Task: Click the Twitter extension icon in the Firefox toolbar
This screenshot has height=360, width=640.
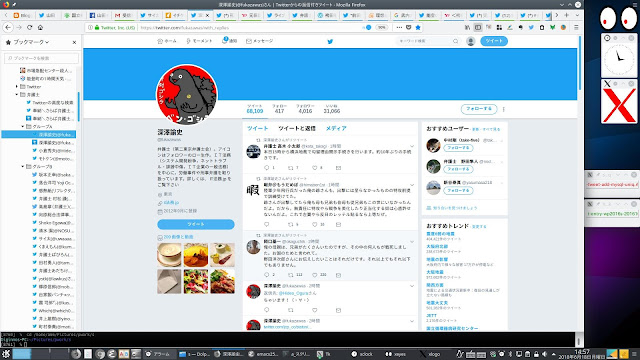Action: click(531, 27)
